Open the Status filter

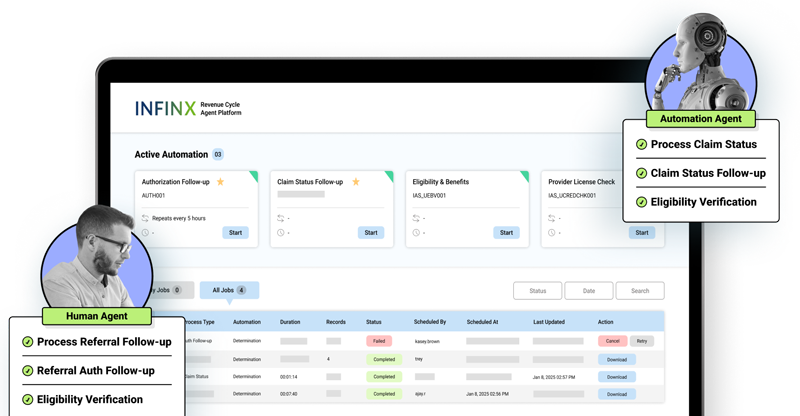point(538,290)
